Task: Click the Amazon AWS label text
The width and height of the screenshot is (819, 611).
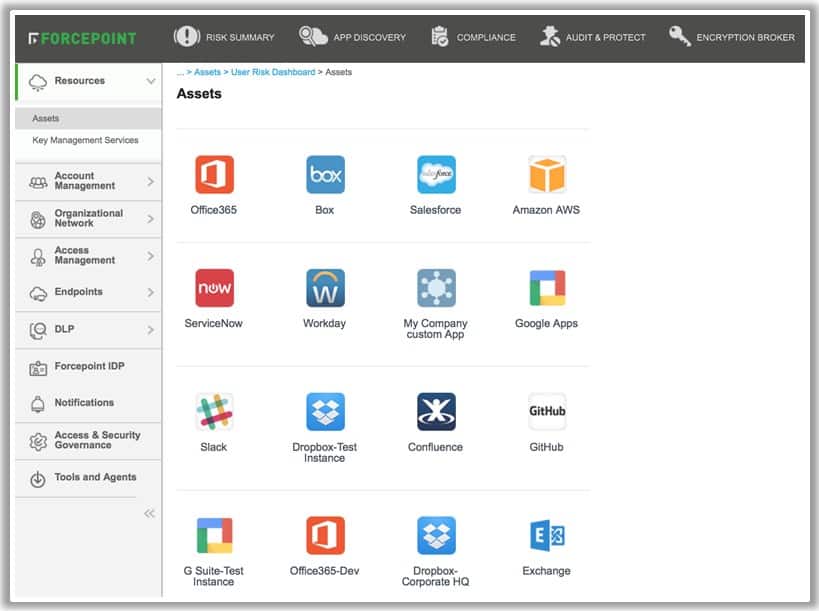Action: 546,210
